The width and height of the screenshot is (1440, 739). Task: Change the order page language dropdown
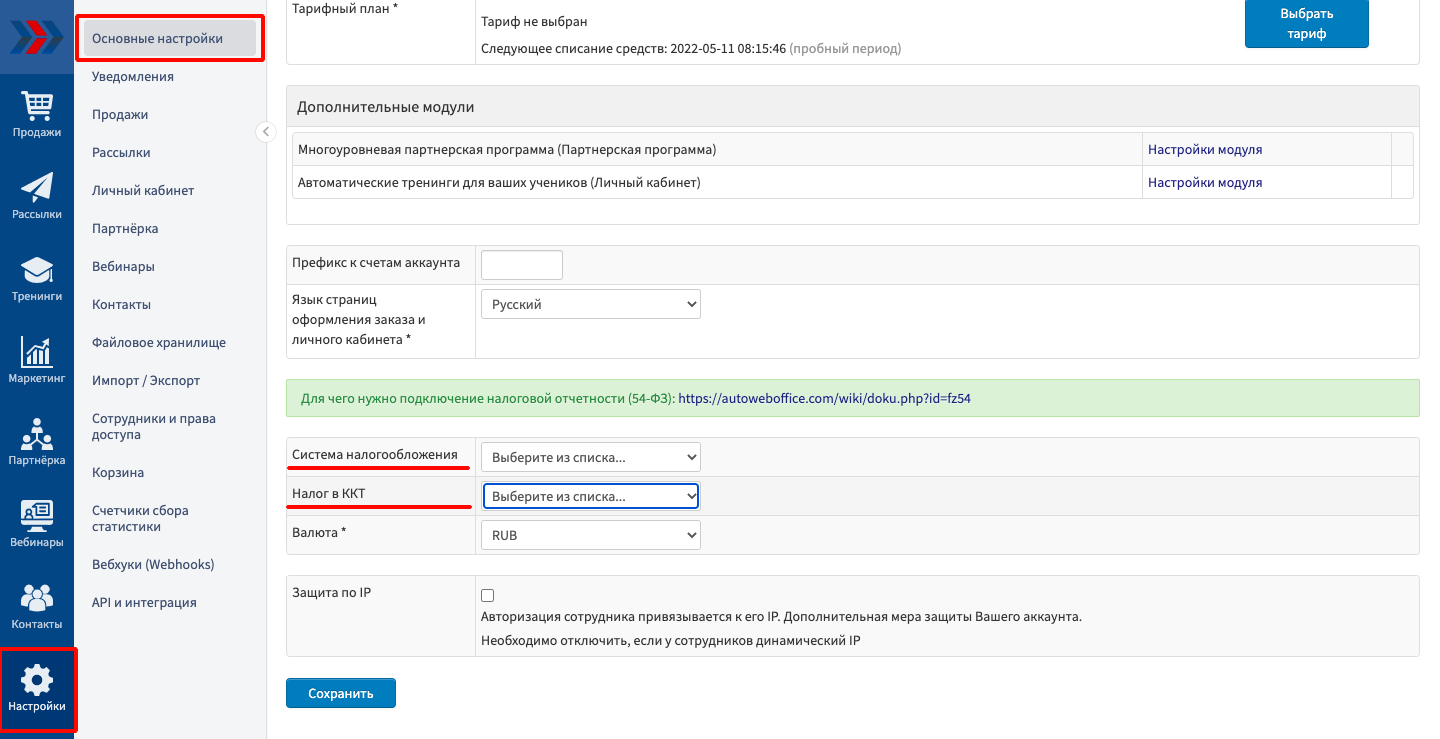tap(590, 304)
